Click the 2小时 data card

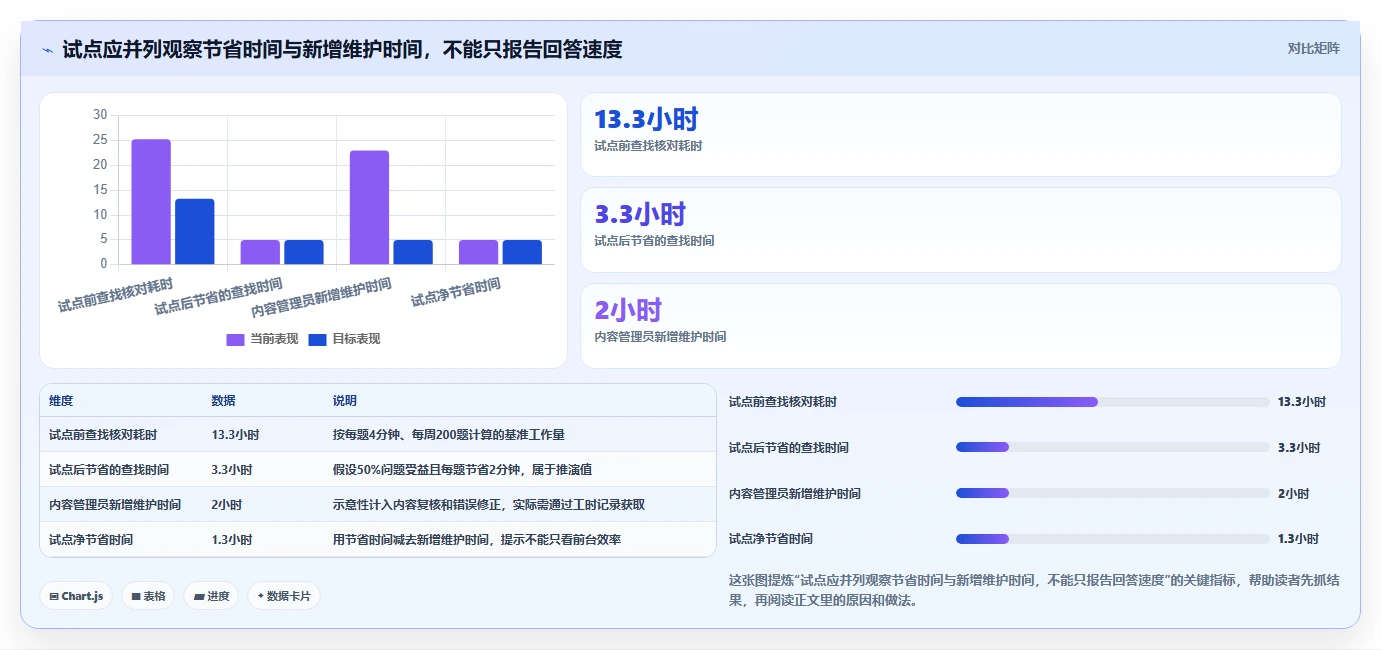pyautogui.click(x=960, y=326)
